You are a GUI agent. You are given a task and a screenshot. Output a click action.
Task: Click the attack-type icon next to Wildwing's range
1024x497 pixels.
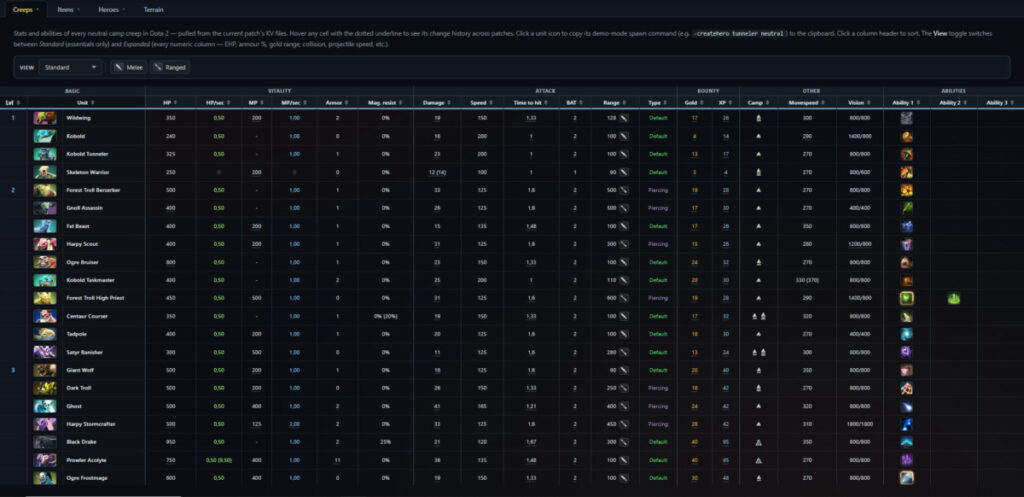point(624,118)
